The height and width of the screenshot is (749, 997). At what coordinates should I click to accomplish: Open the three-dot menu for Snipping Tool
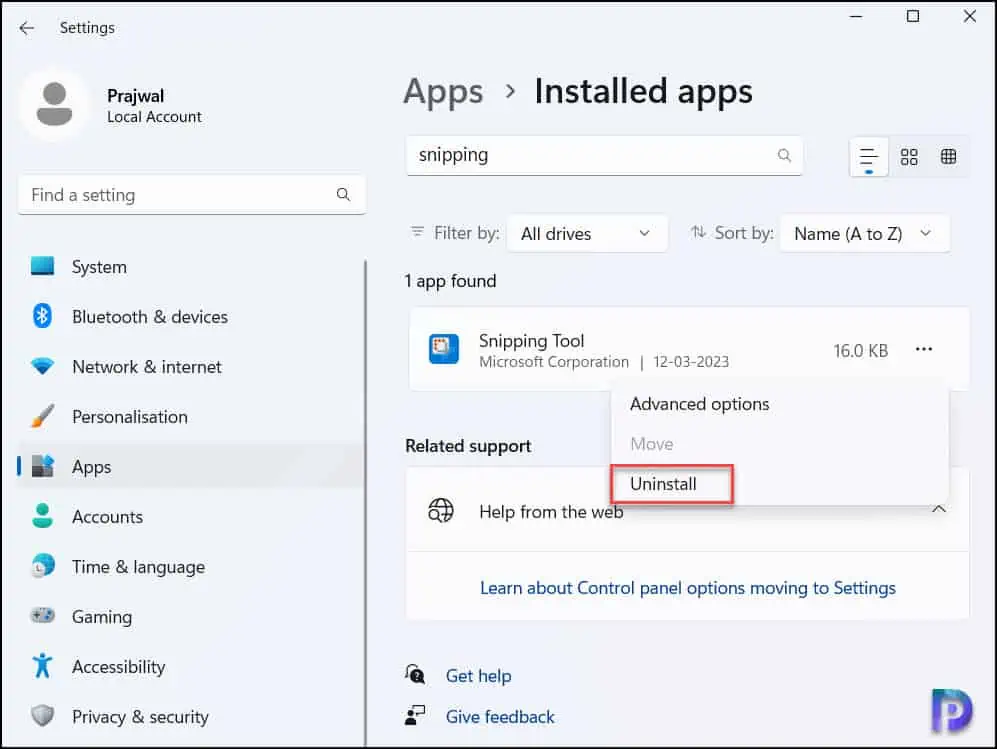pyautogui.click(x=924, y=349)
